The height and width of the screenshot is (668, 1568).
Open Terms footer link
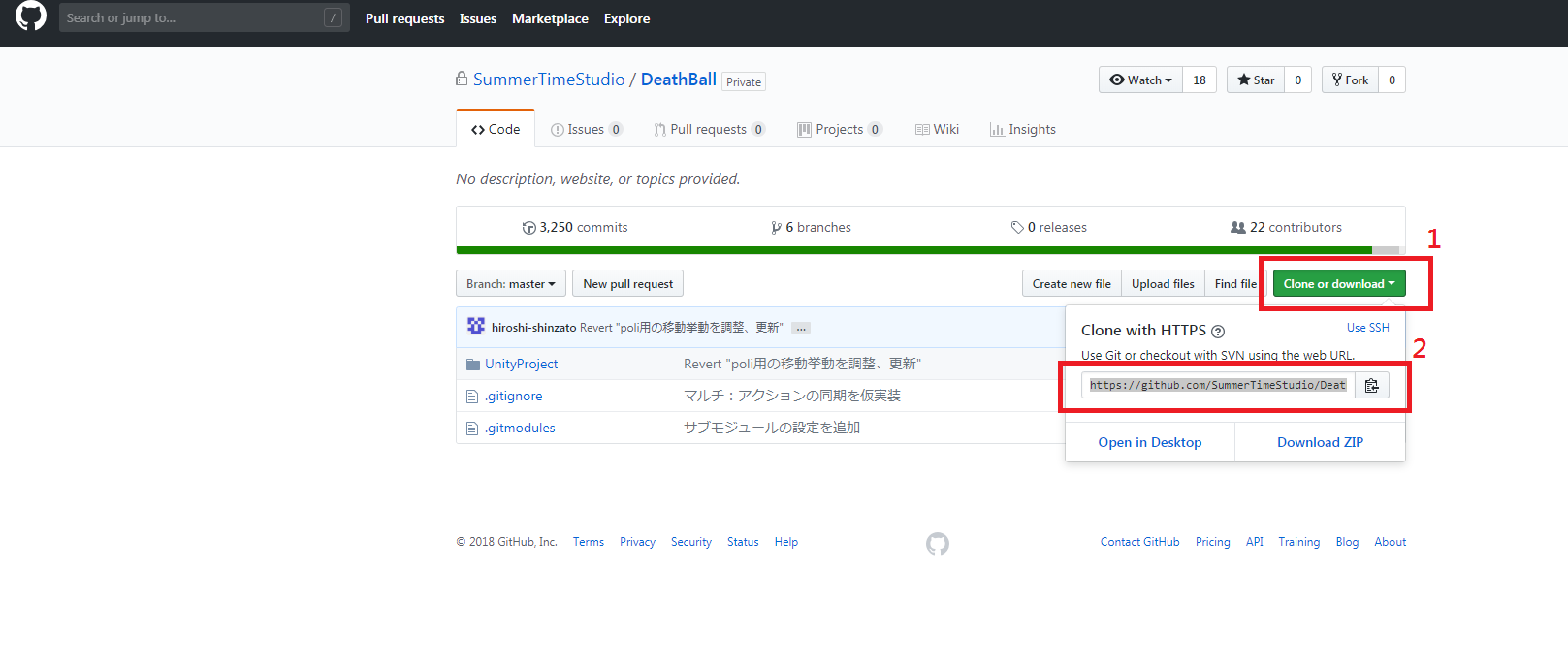point(588,542)
